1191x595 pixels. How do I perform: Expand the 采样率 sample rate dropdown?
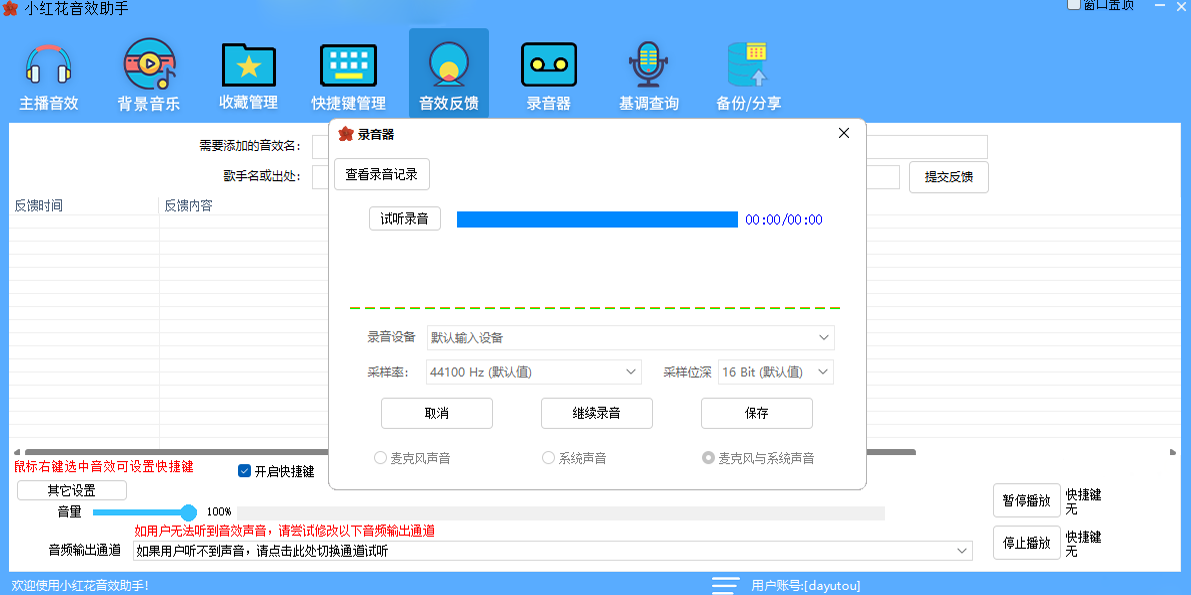[533, 371]
